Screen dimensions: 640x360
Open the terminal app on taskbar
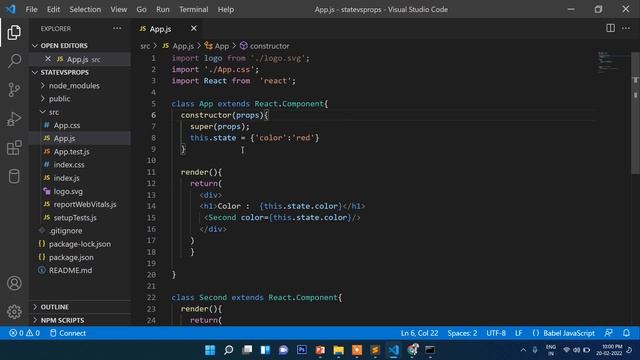430,350
